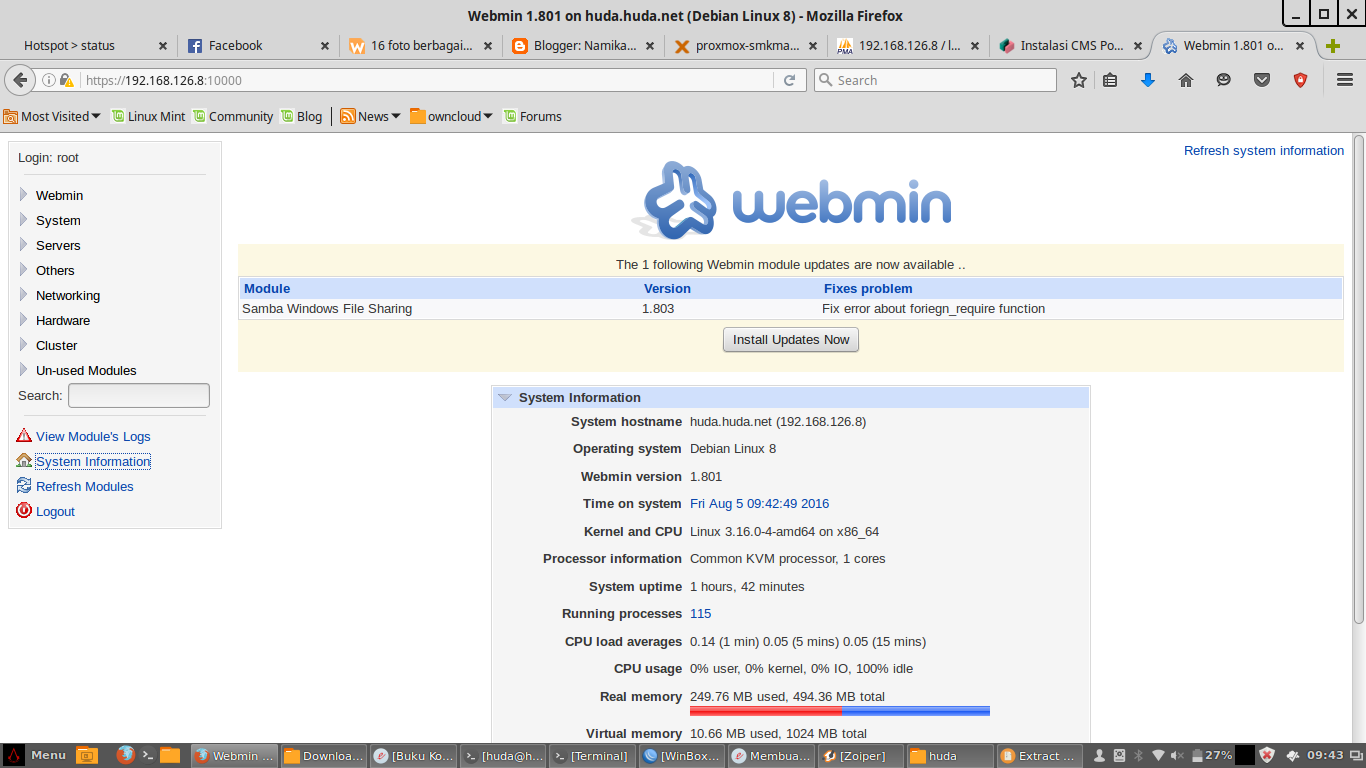Viewport: 1366px width, 768px height.
Task: Switch to Zoiper window in taskbar
Action: click(860, 756)
